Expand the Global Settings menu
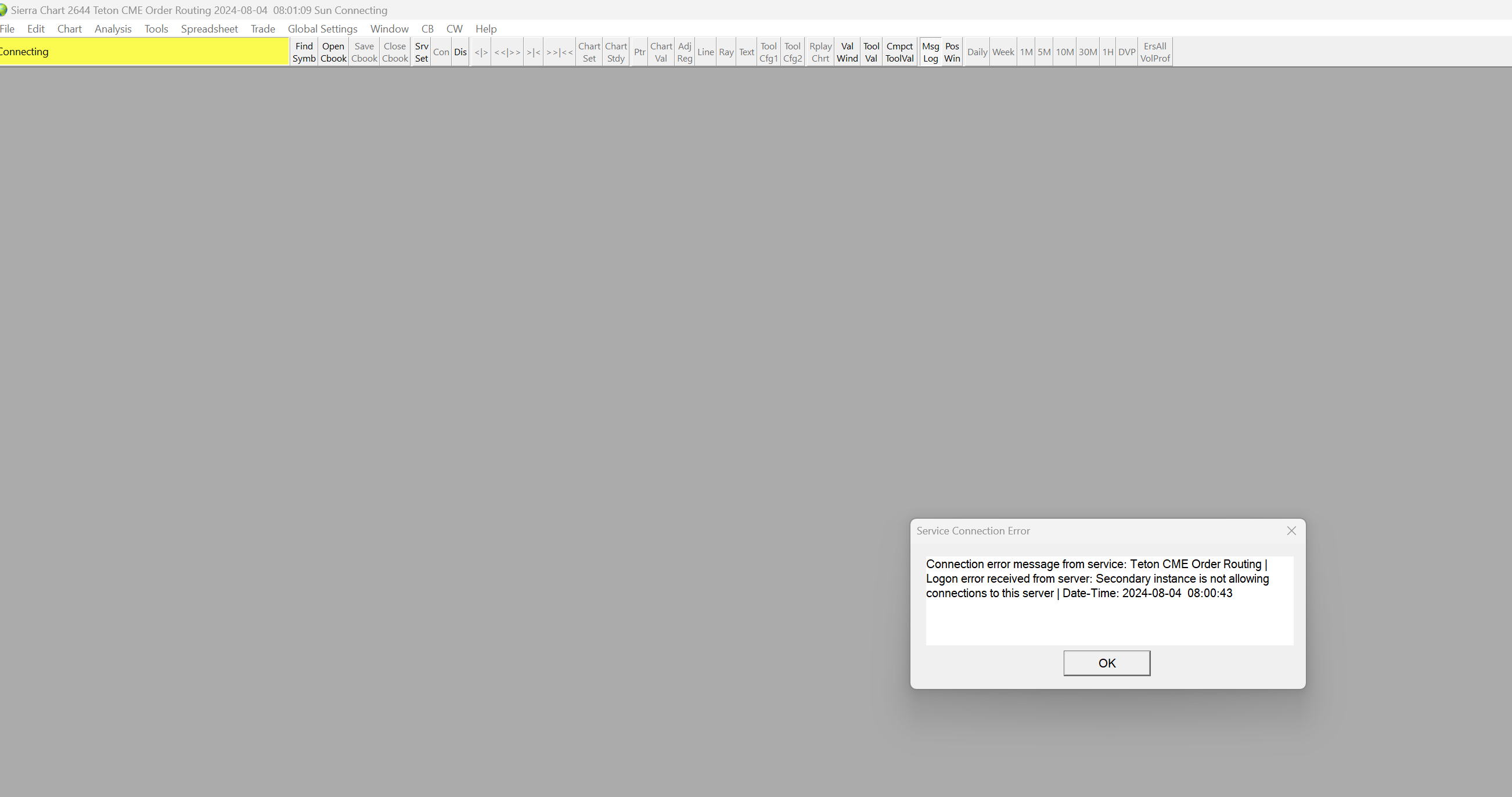Screen dimensions: 1512x797 (322, 29)
